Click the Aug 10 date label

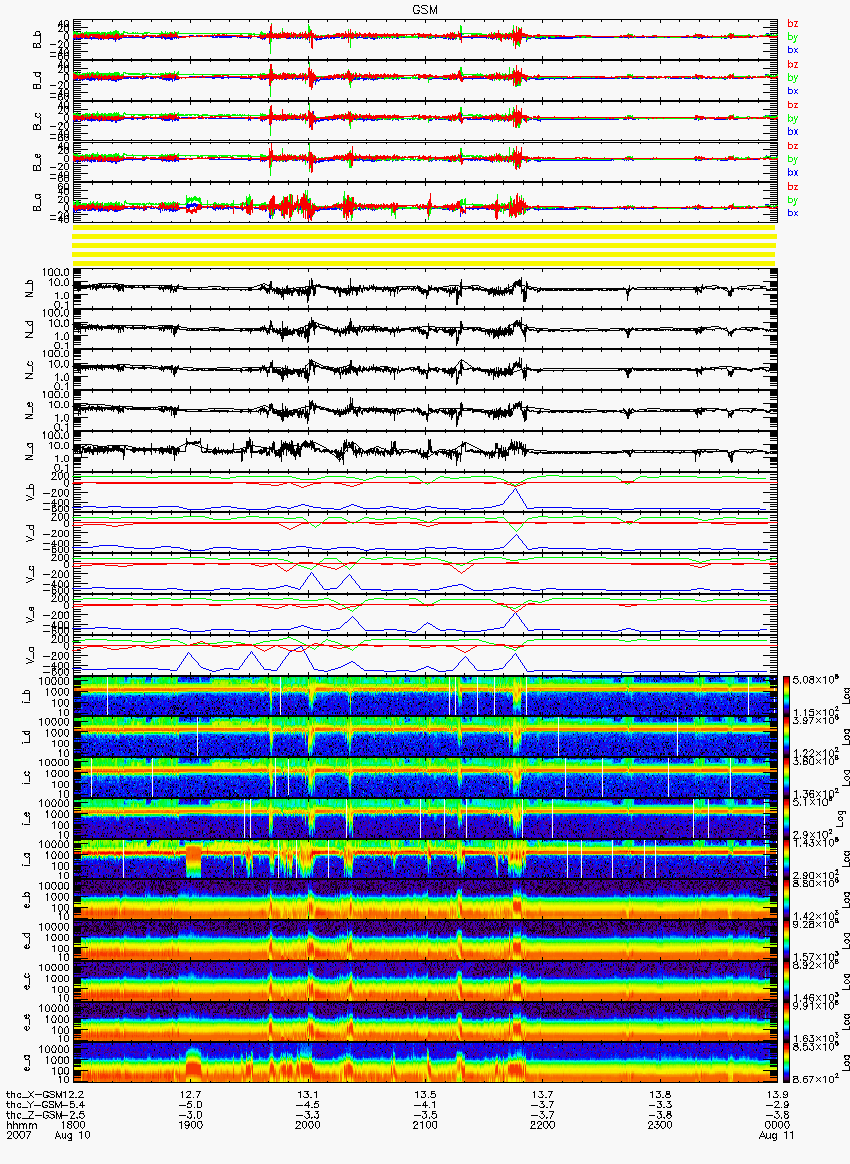[73, 1135]
